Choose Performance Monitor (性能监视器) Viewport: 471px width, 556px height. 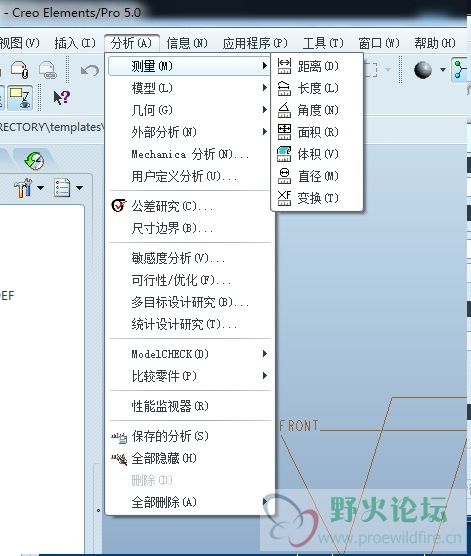click(x=190, y=406)
